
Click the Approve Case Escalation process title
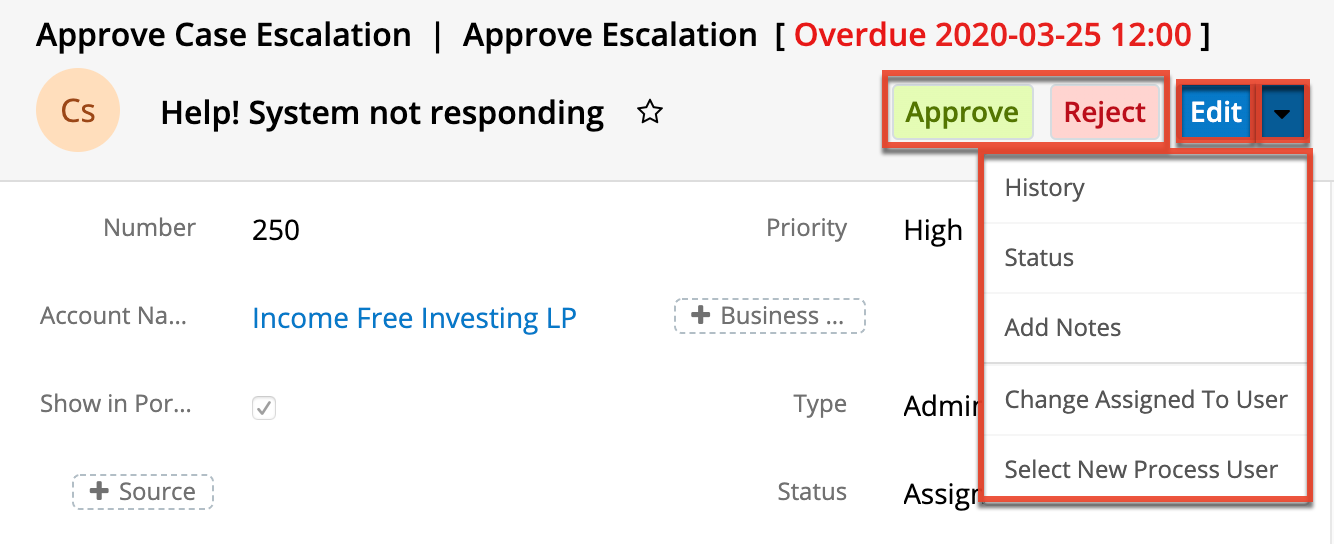click(224, 36)
